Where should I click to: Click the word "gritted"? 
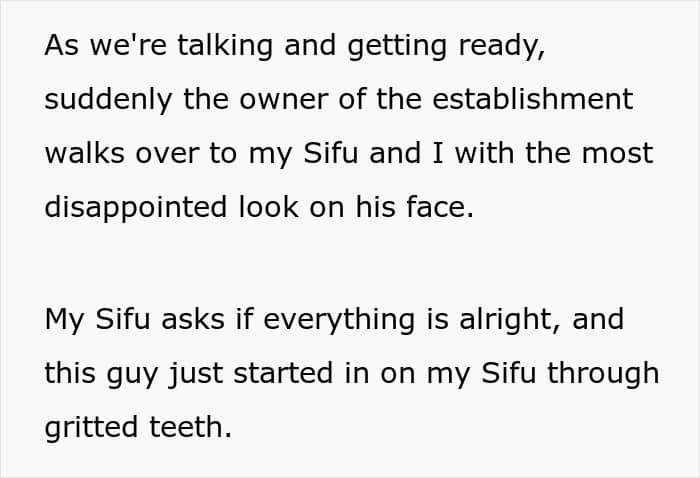(x=91, y=428)
